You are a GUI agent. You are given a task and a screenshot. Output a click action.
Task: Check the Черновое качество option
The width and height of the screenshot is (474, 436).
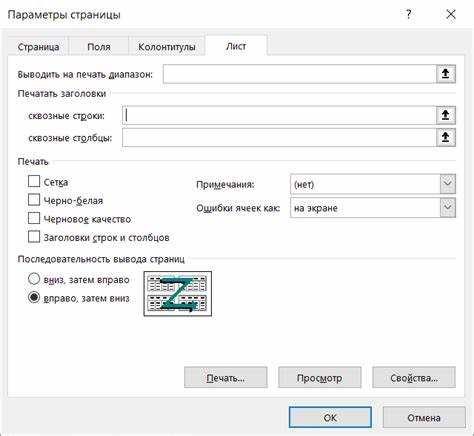pyautogui.click(x=34, y=219)
